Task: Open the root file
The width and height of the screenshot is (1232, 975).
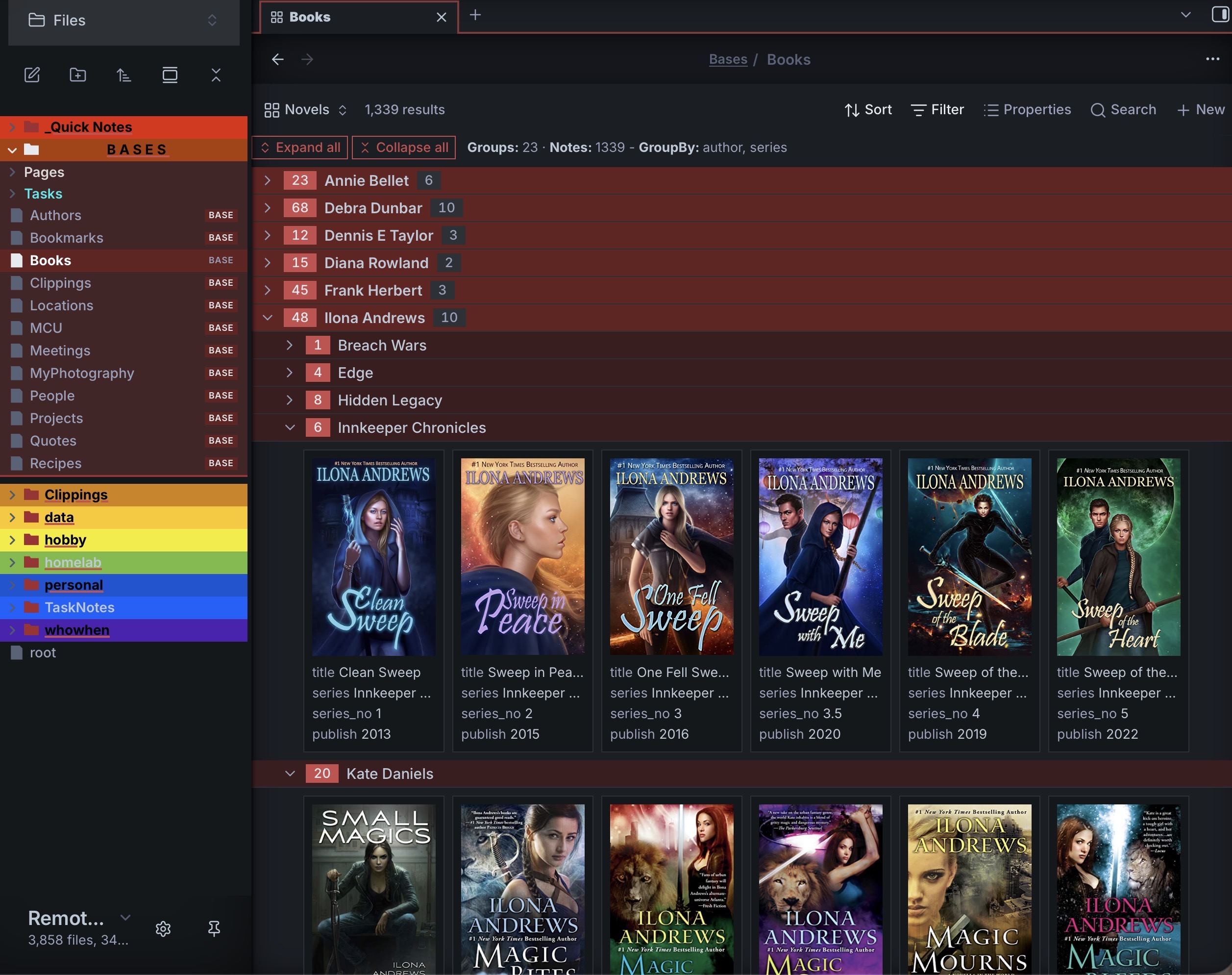Action: 123,652
